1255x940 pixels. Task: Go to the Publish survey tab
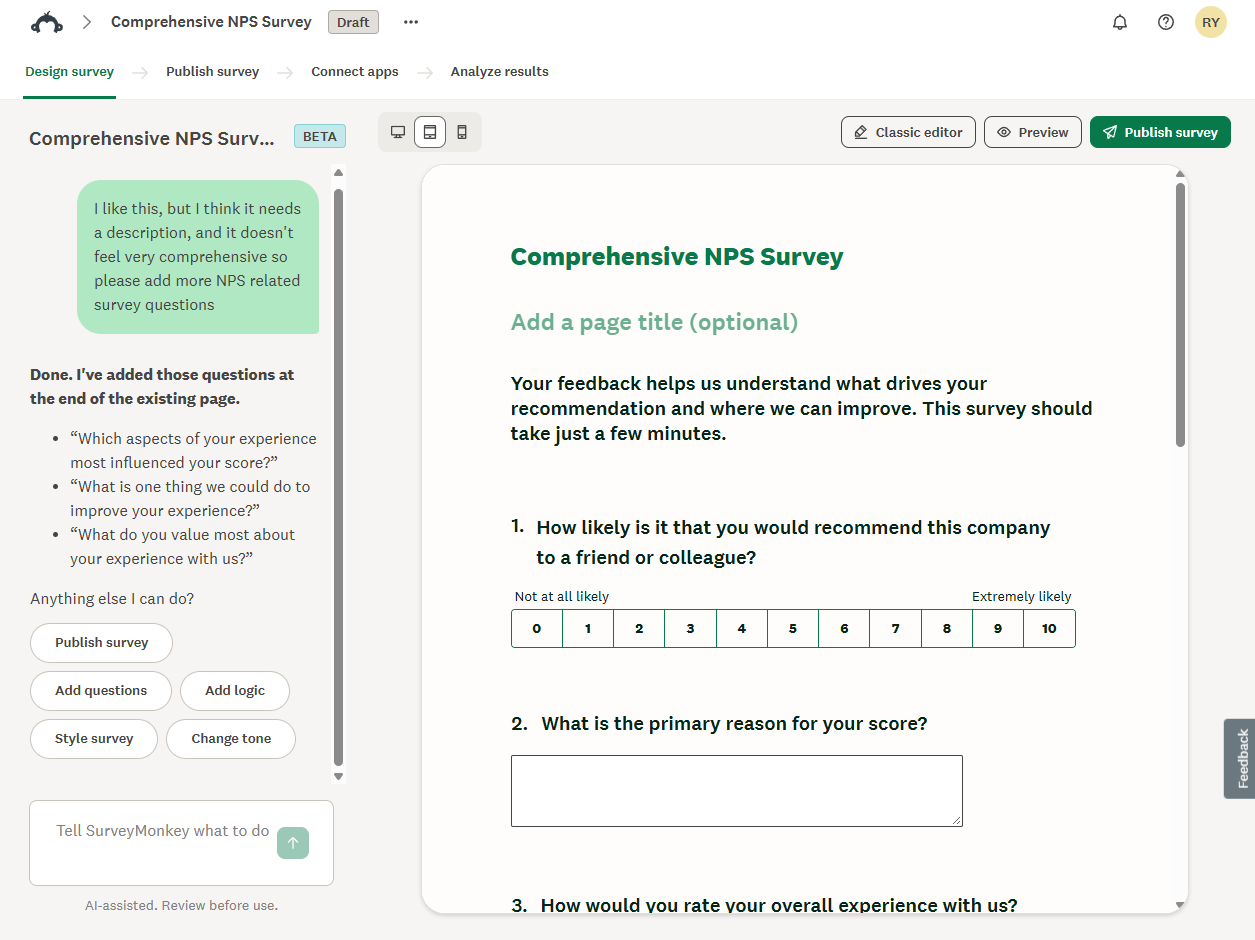(213, 72)
